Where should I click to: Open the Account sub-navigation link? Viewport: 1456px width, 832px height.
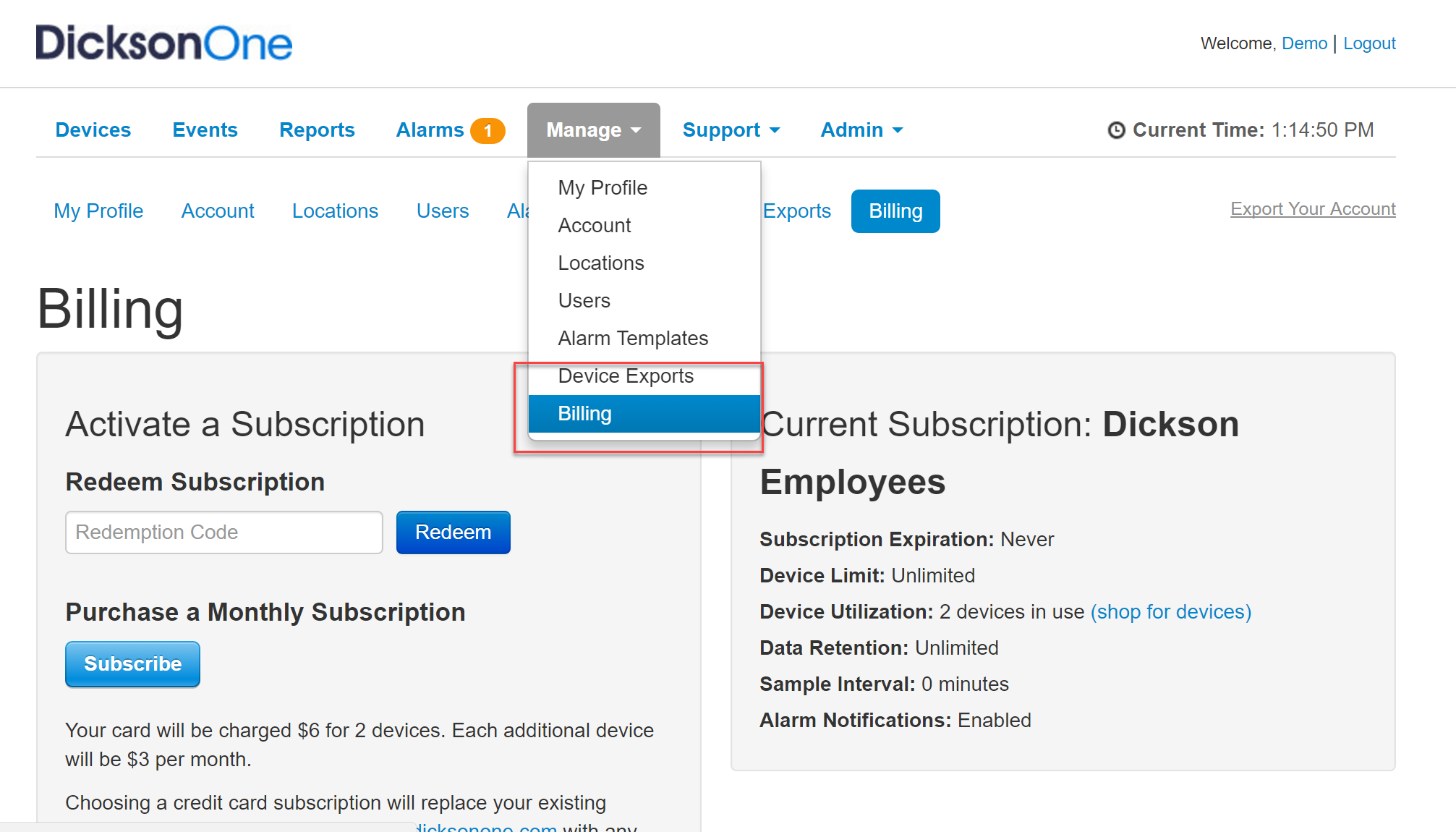[218, 211]
